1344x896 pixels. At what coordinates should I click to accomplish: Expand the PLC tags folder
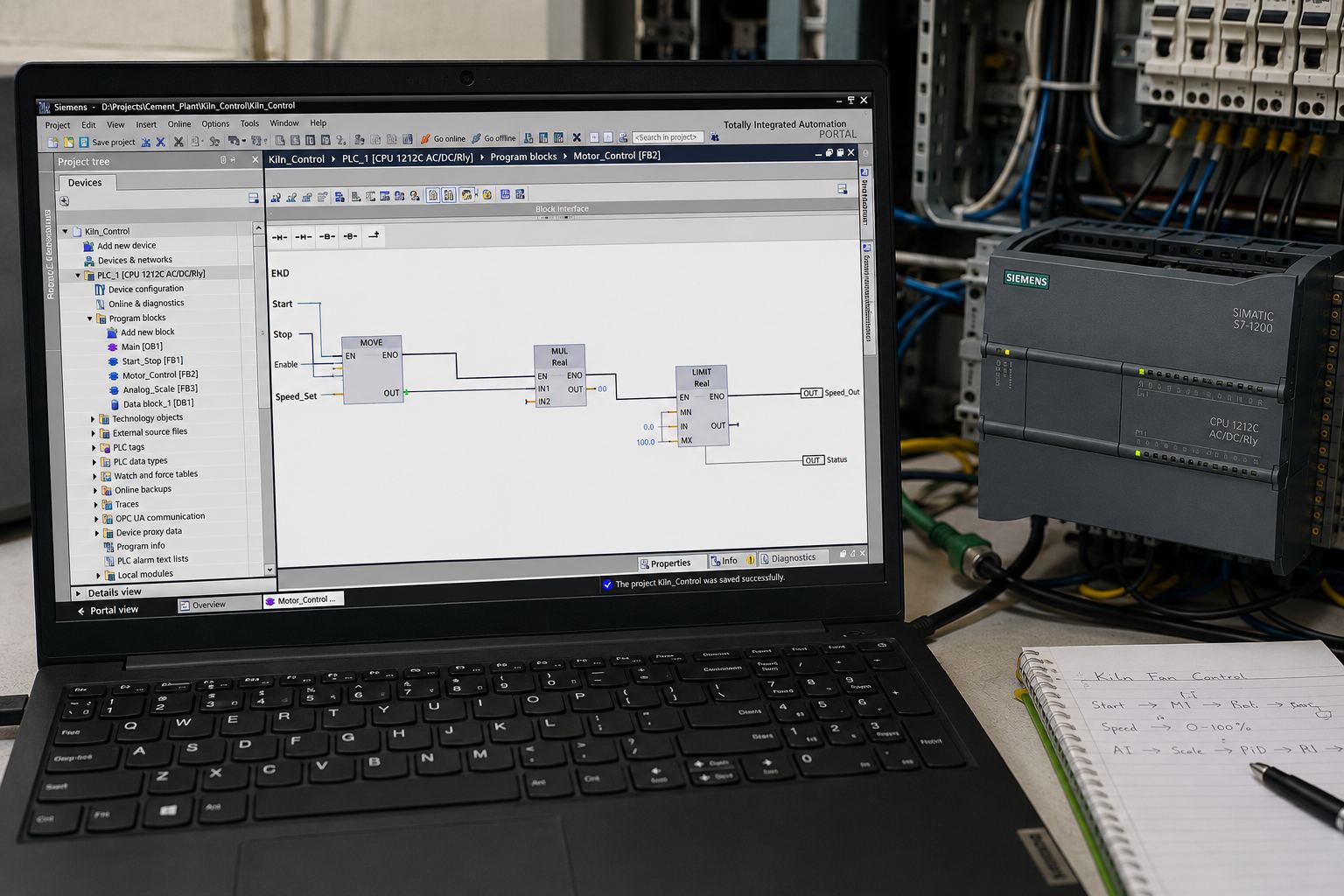point(94,448)
